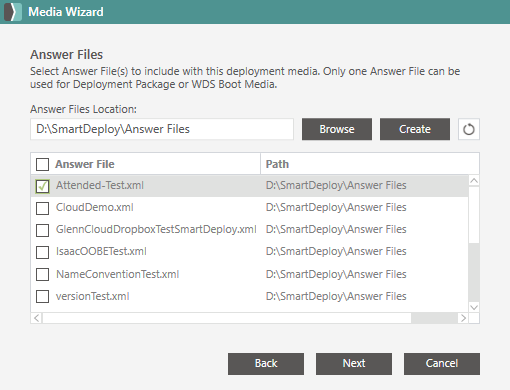The height and width of the screenshot is (390, 510).
Task: Check the GlennCloudDropboxTestSmartDeploy.xml checkbox
Action: pyautogui.click(x=42, y=230)
